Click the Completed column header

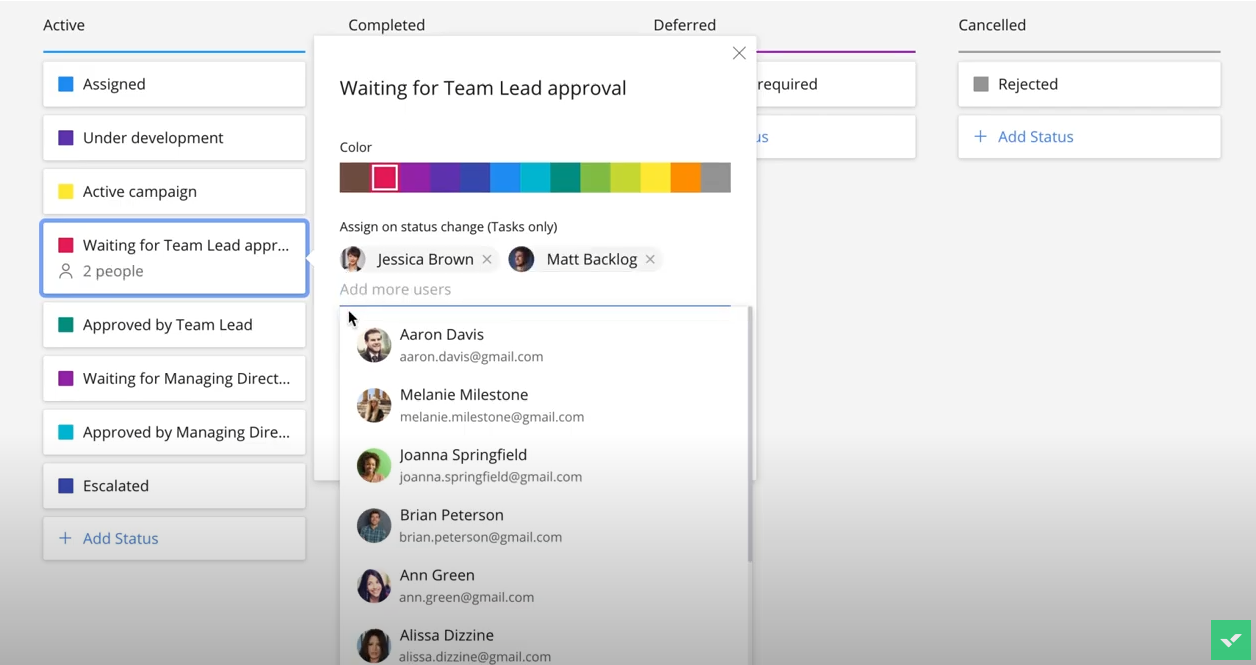pyautogui.click(x=386, y=25)
